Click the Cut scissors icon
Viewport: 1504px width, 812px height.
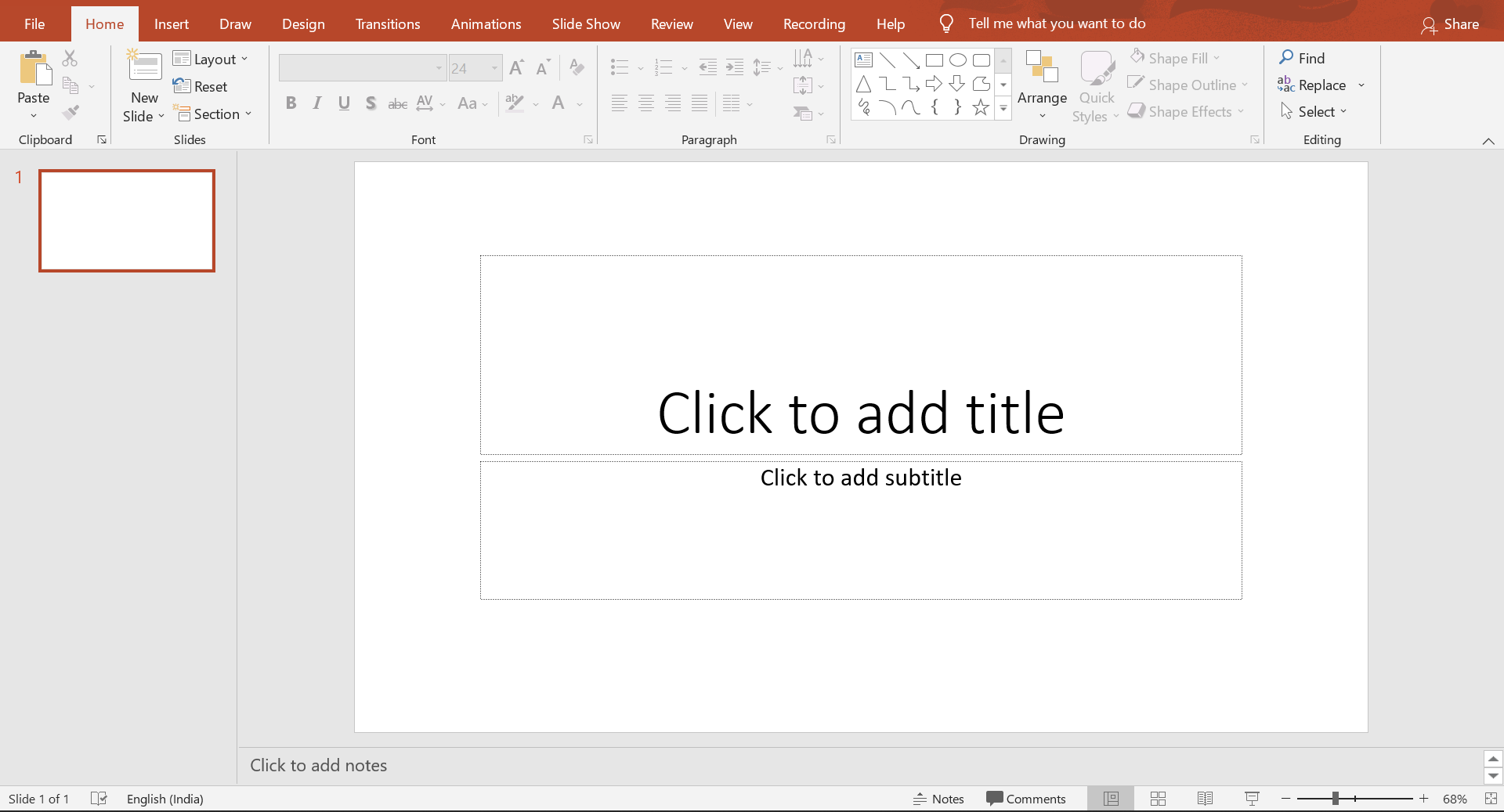pos(70,58)
